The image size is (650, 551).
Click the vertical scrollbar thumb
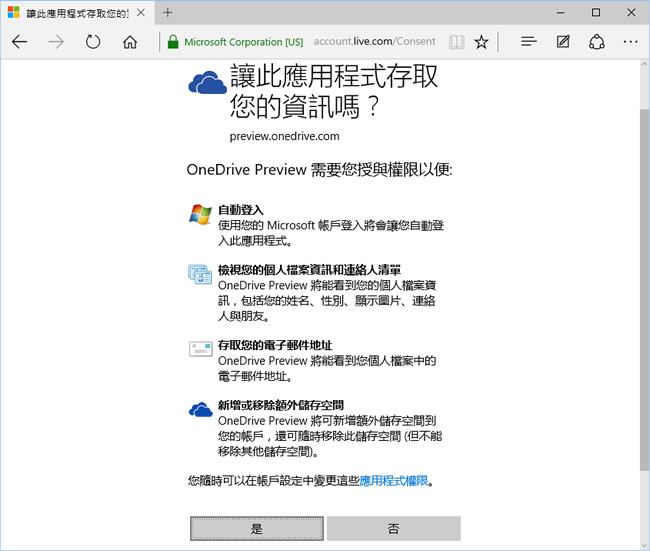tap(644, 289)
